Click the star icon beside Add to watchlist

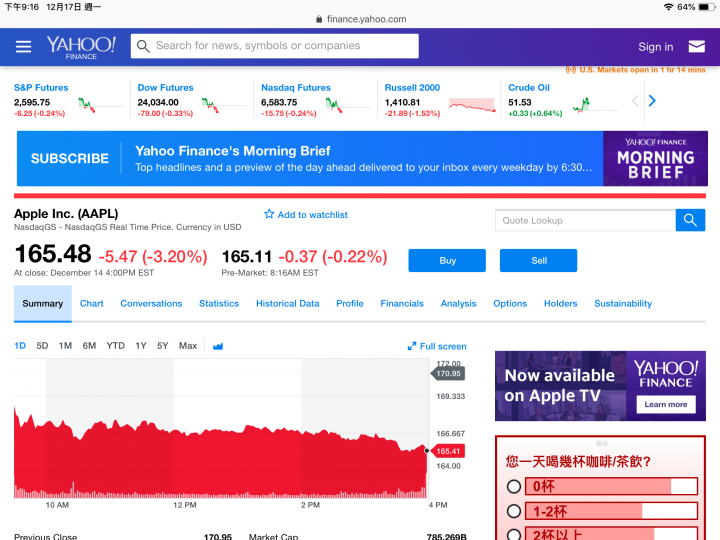(269, 214)
